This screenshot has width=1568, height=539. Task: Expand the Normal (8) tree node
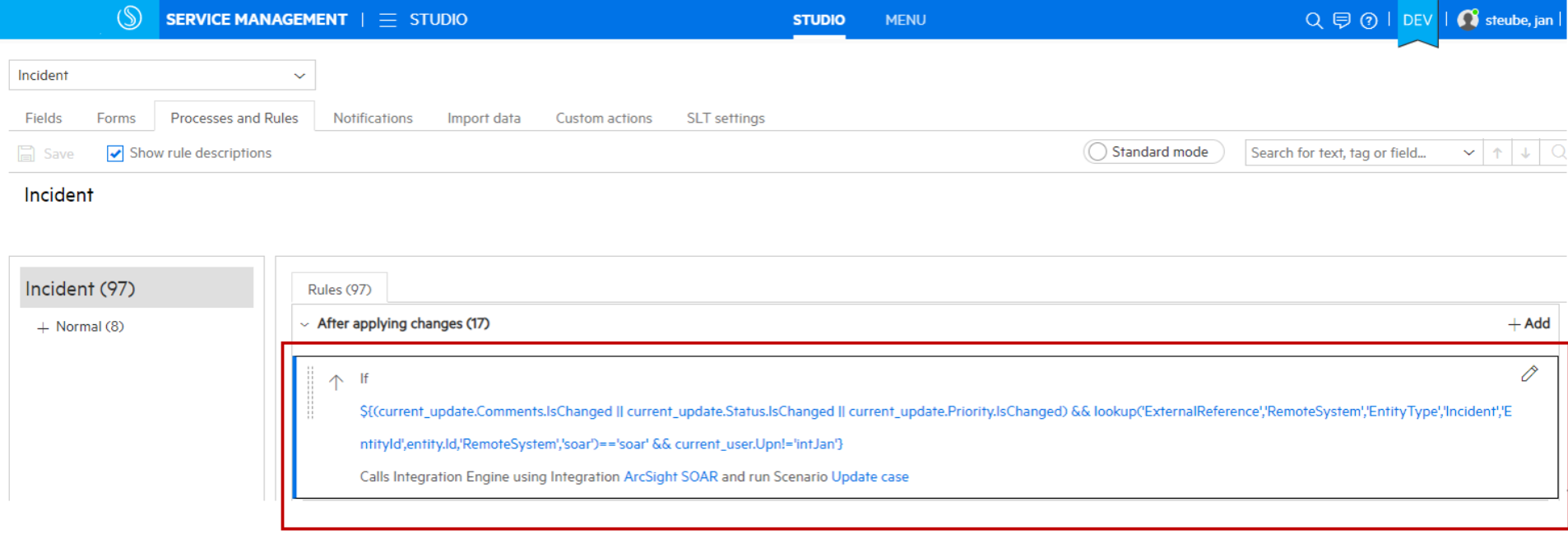43,328
